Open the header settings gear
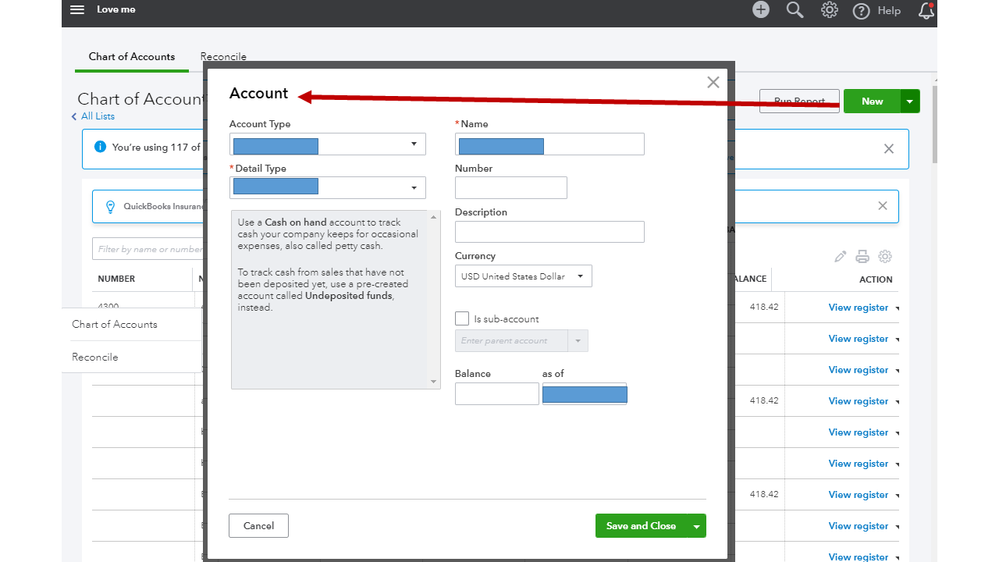The image size is (999, 562). [x=829, y=10]
